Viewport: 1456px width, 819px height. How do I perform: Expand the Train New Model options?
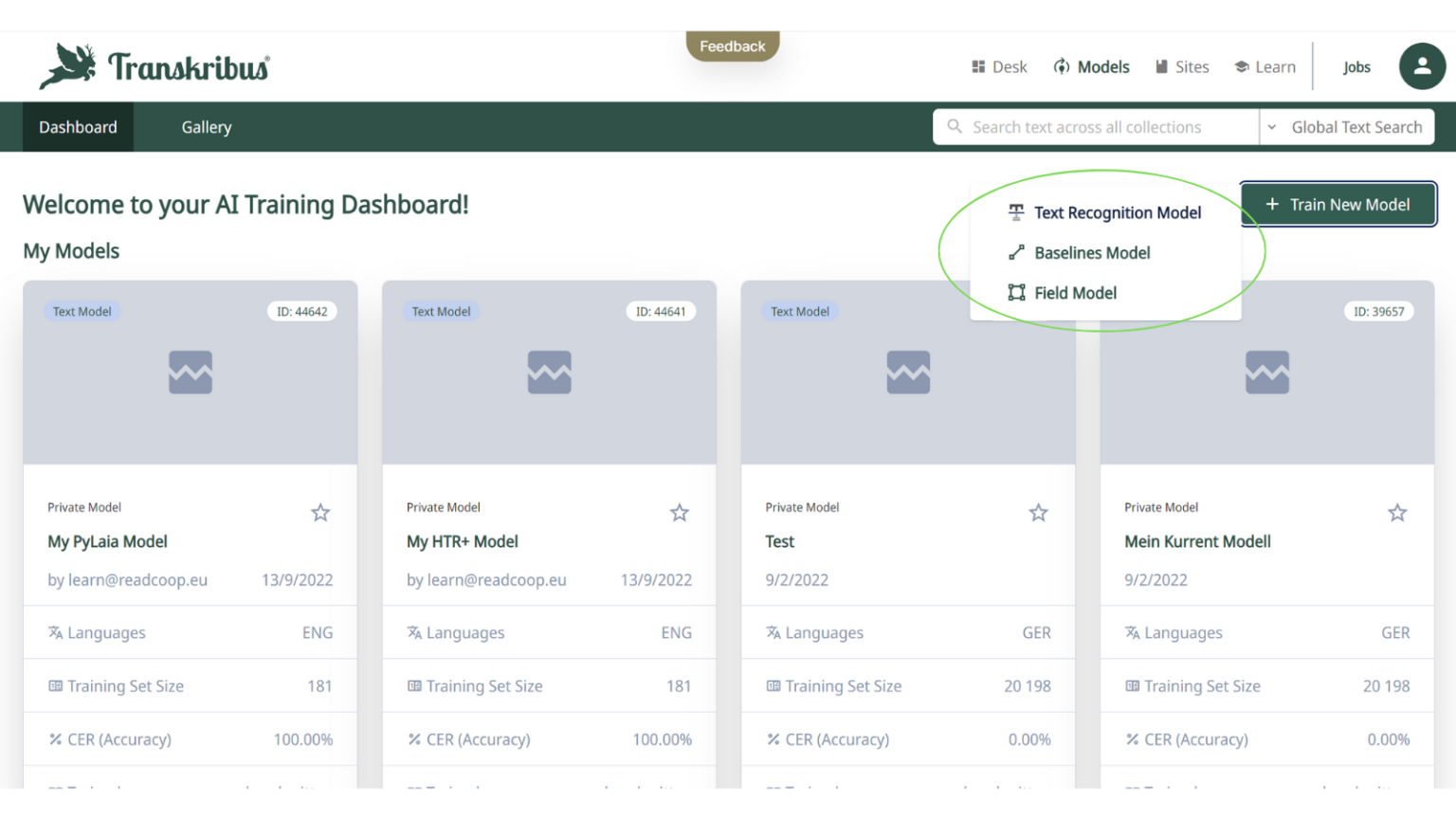pos(1338,204)
